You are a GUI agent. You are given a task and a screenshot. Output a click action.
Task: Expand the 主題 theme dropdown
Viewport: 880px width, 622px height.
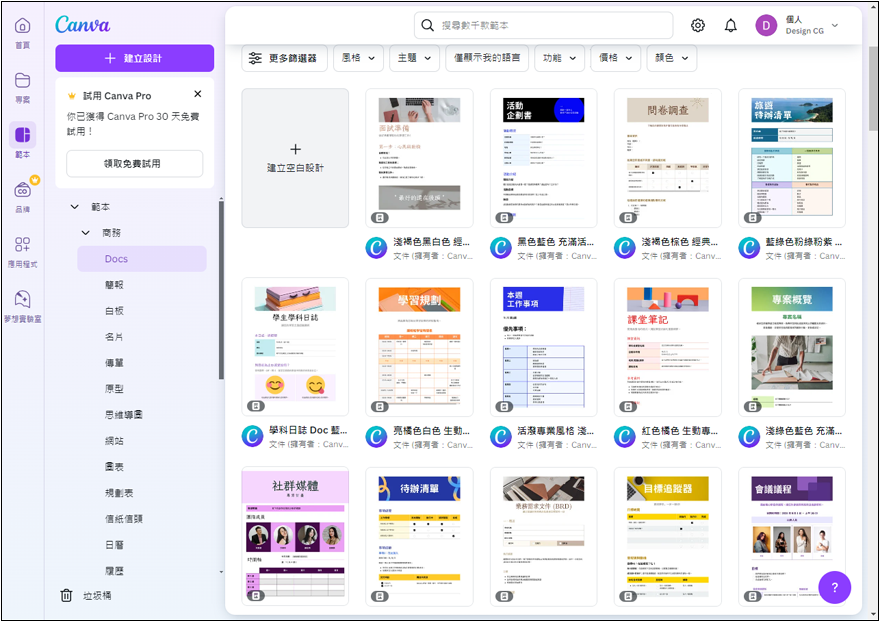point(414,58)
